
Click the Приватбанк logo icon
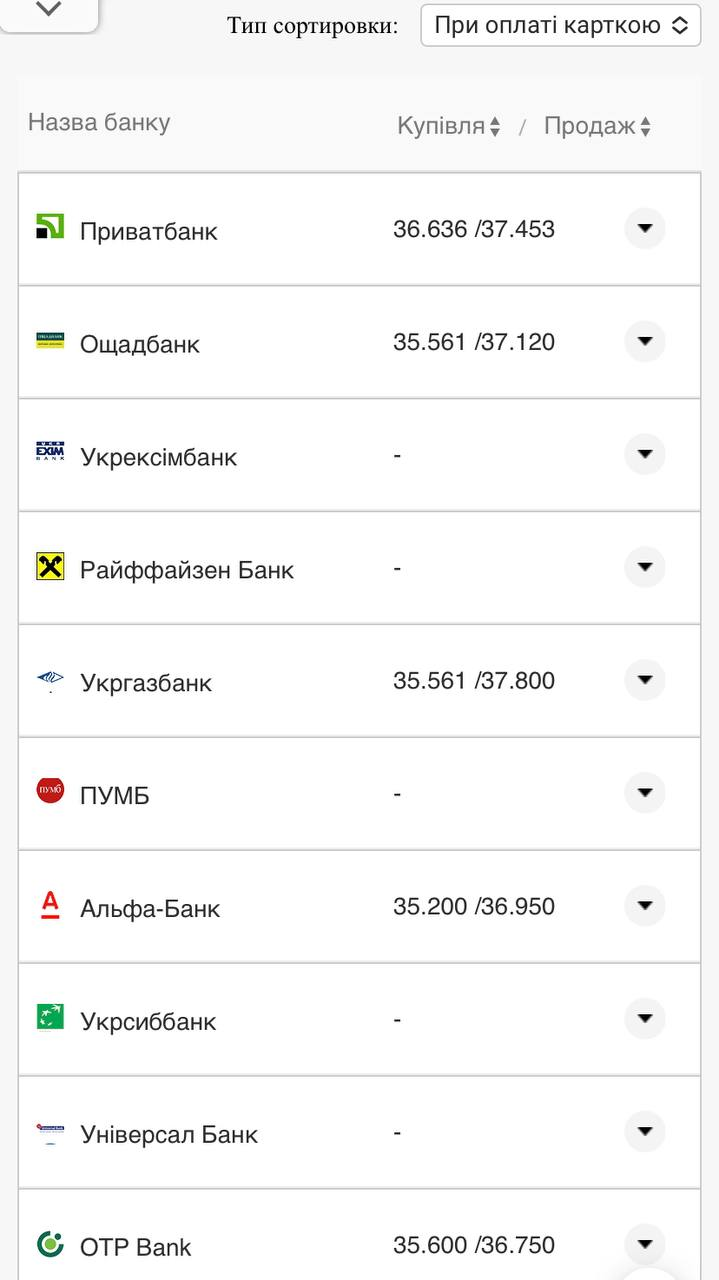tap(50, 227)
